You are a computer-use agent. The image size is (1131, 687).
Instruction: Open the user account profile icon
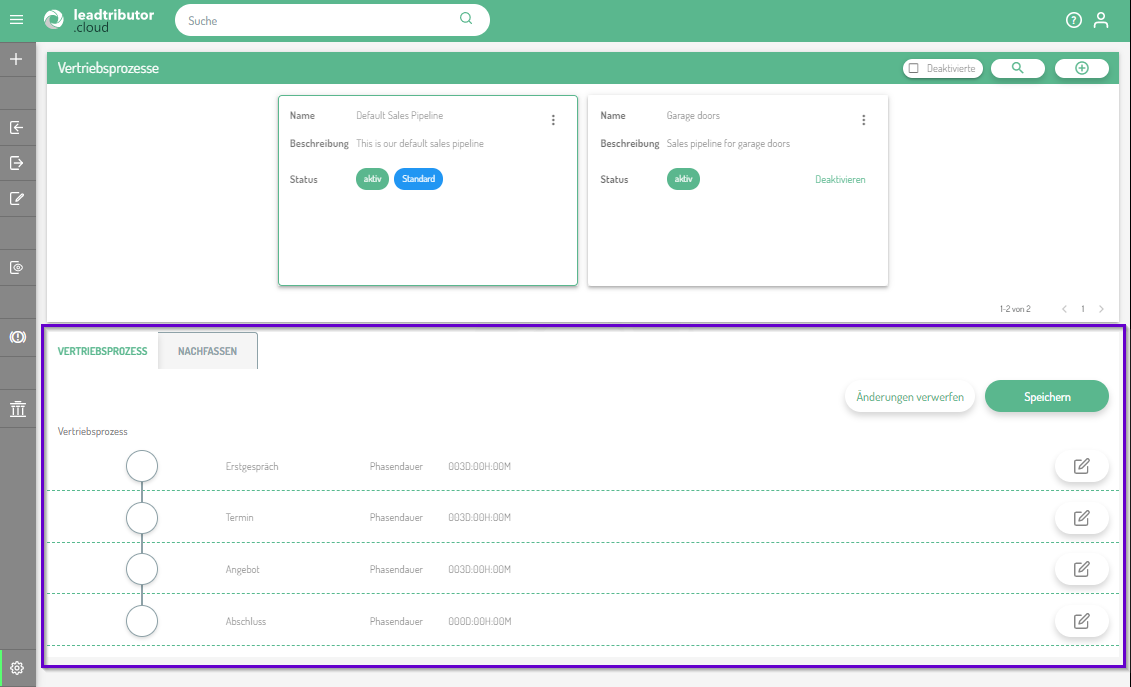point(1101,20)
